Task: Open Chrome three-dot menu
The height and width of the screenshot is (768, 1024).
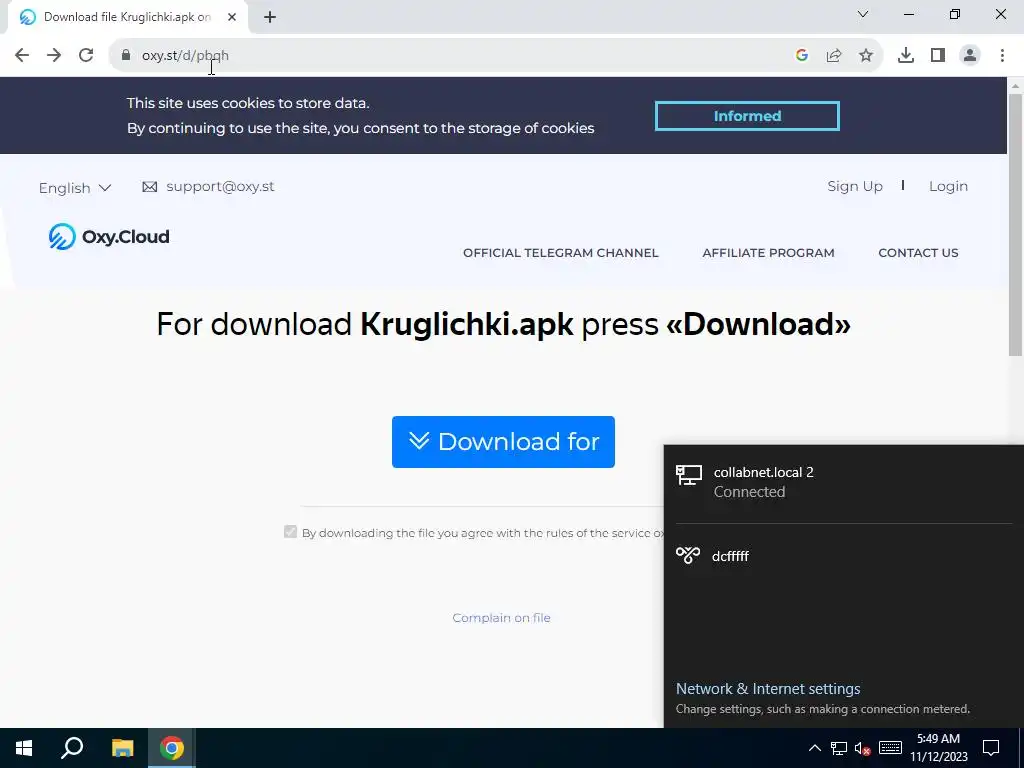Action: (1002, 56)
